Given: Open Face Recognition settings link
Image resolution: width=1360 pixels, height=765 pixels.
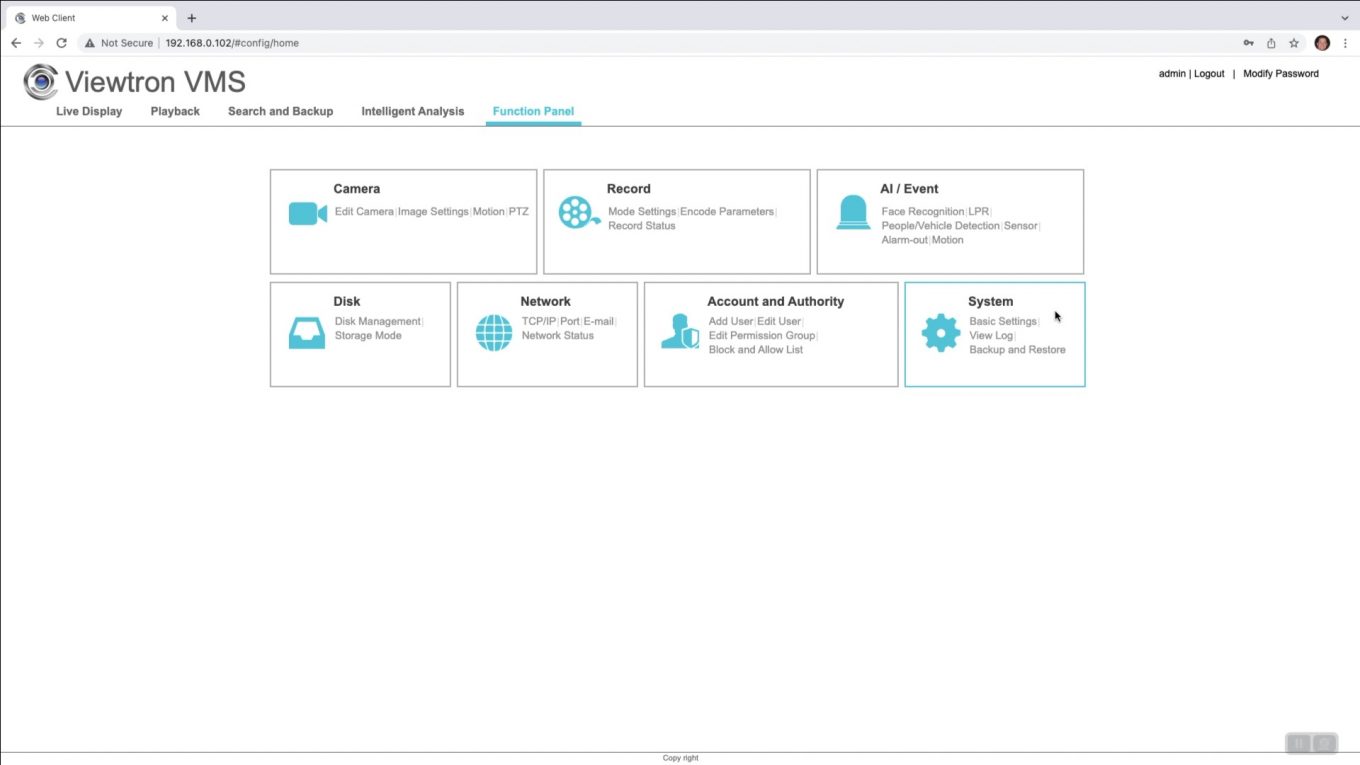Looking at the screenshot, I should [922, 212].
